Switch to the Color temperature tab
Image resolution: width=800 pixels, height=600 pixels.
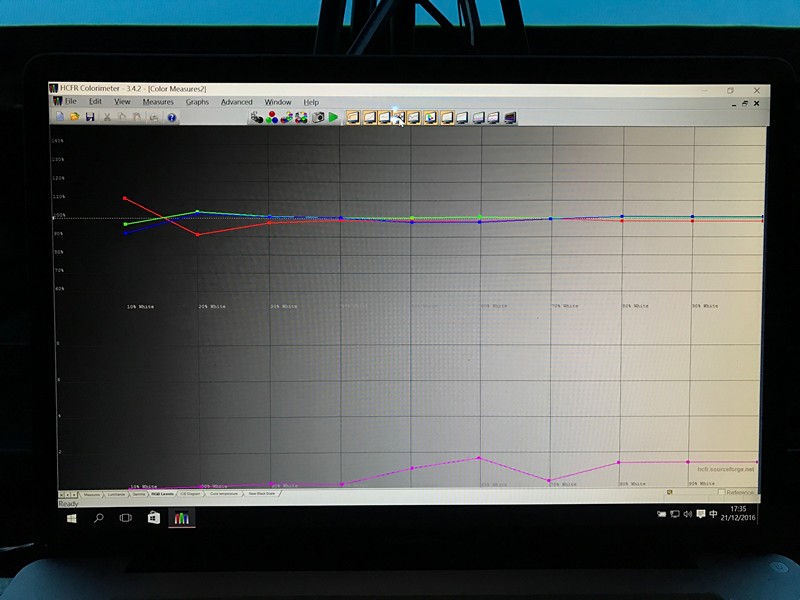coord(224,494)
